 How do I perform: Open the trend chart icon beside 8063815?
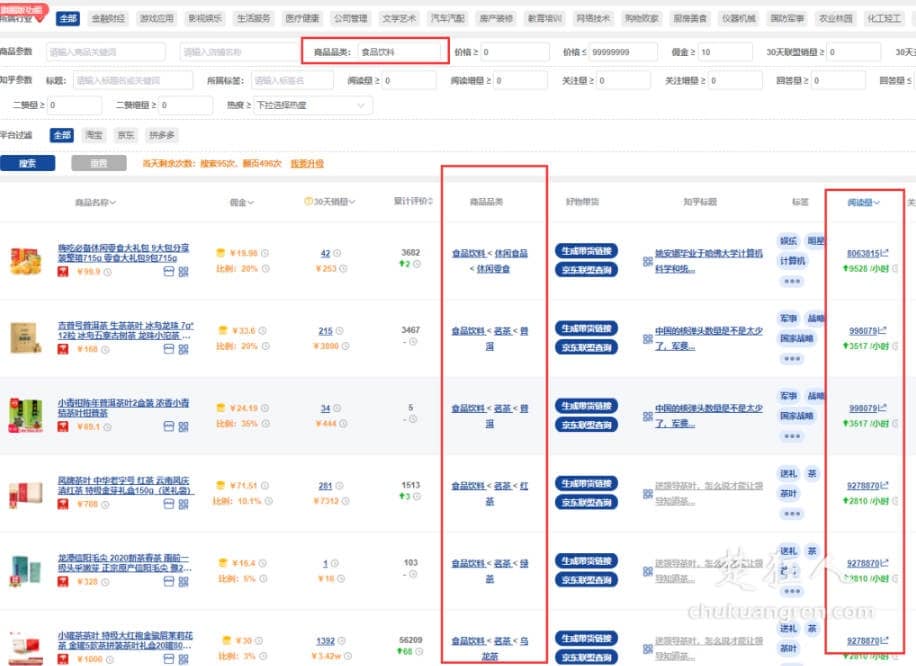884,253
